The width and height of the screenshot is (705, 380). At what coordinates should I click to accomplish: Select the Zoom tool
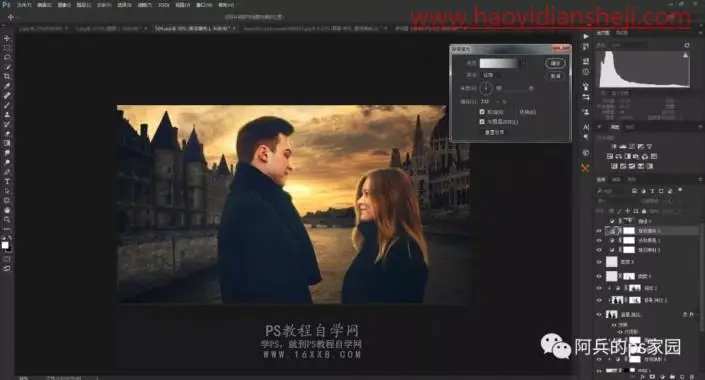[x=7, y=219]
